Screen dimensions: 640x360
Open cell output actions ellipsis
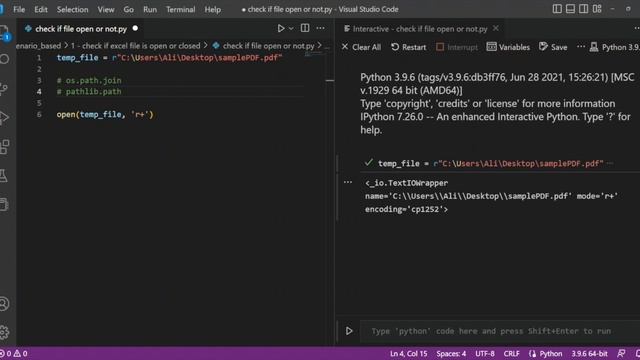(348, 182)
